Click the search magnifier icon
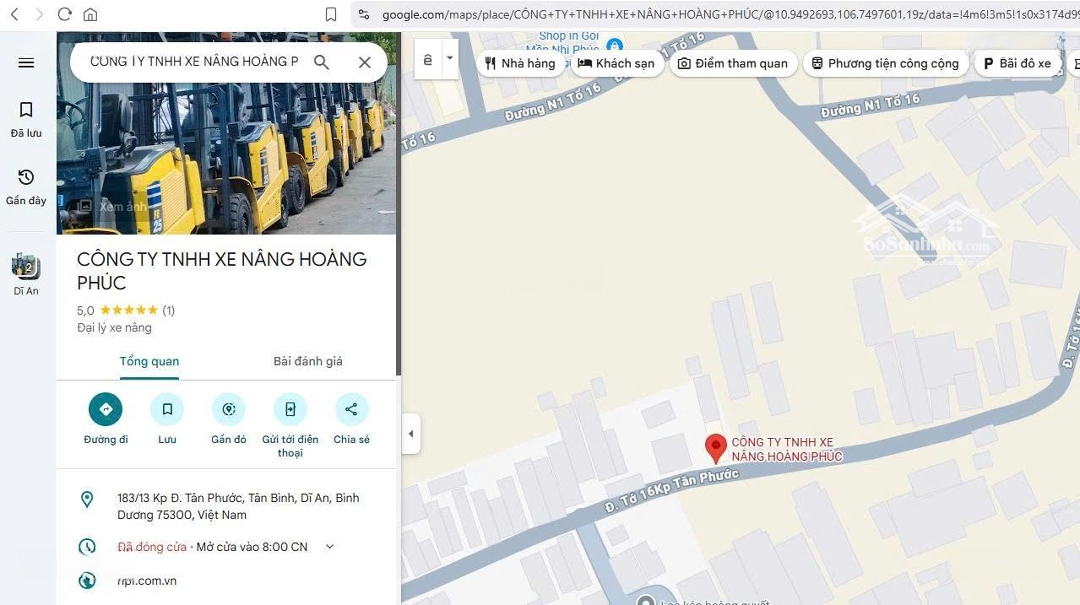The width and height of the screenshot is (1080, 605). tap(321, 62)
